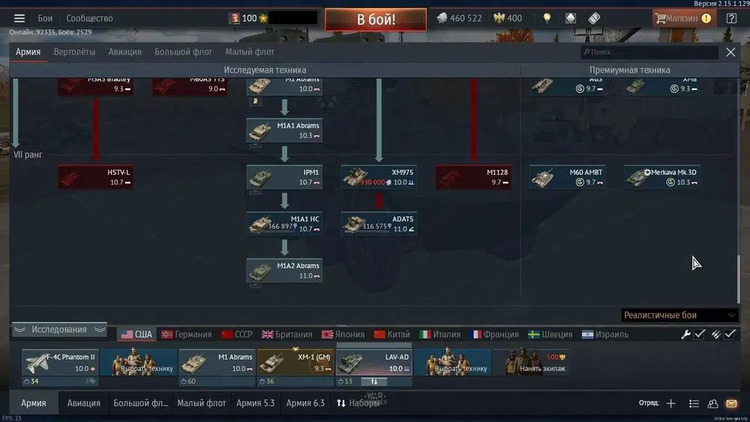Open the mail envelope icon
The height and width of the screenshot is (422, 750).
pyautogui.click(x=731, y=403)
